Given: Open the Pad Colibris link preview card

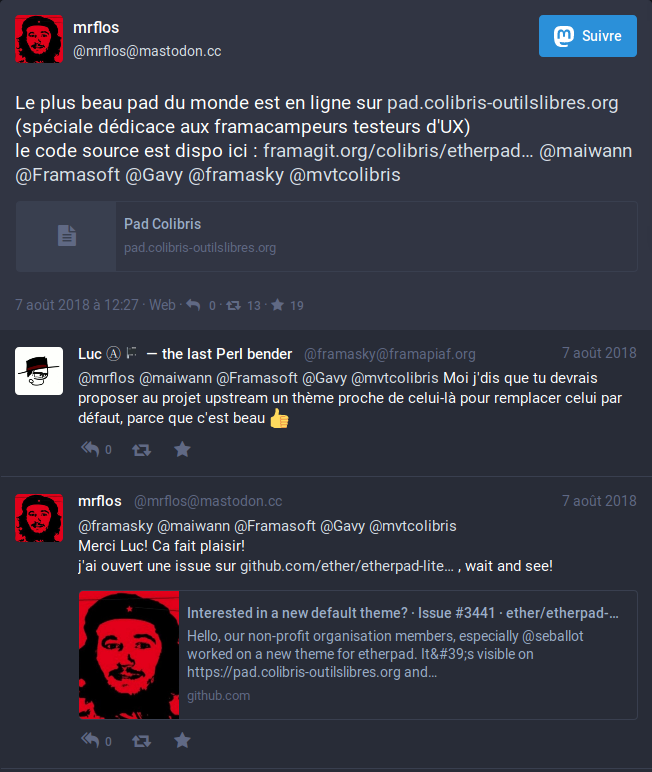Looking at the screenshot, I should (x=327, y=236).
